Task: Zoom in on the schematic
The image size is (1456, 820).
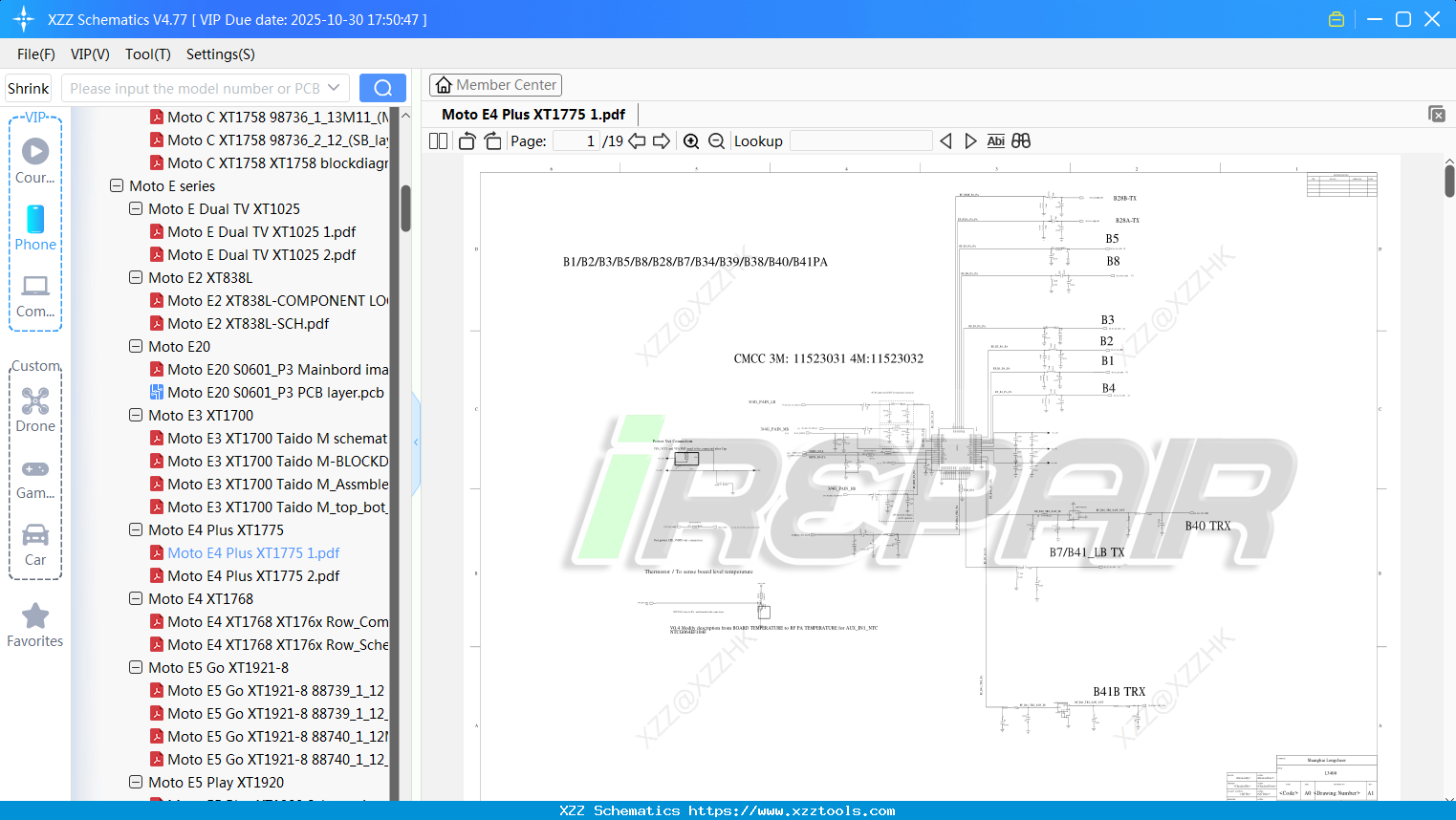Action: [691, 141]
